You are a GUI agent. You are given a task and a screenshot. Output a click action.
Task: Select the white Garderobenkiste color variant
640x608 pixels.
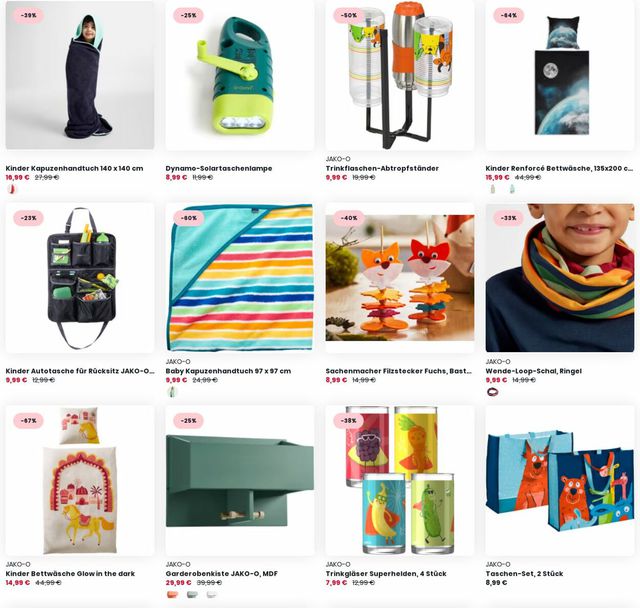click(x=211, y=595)
